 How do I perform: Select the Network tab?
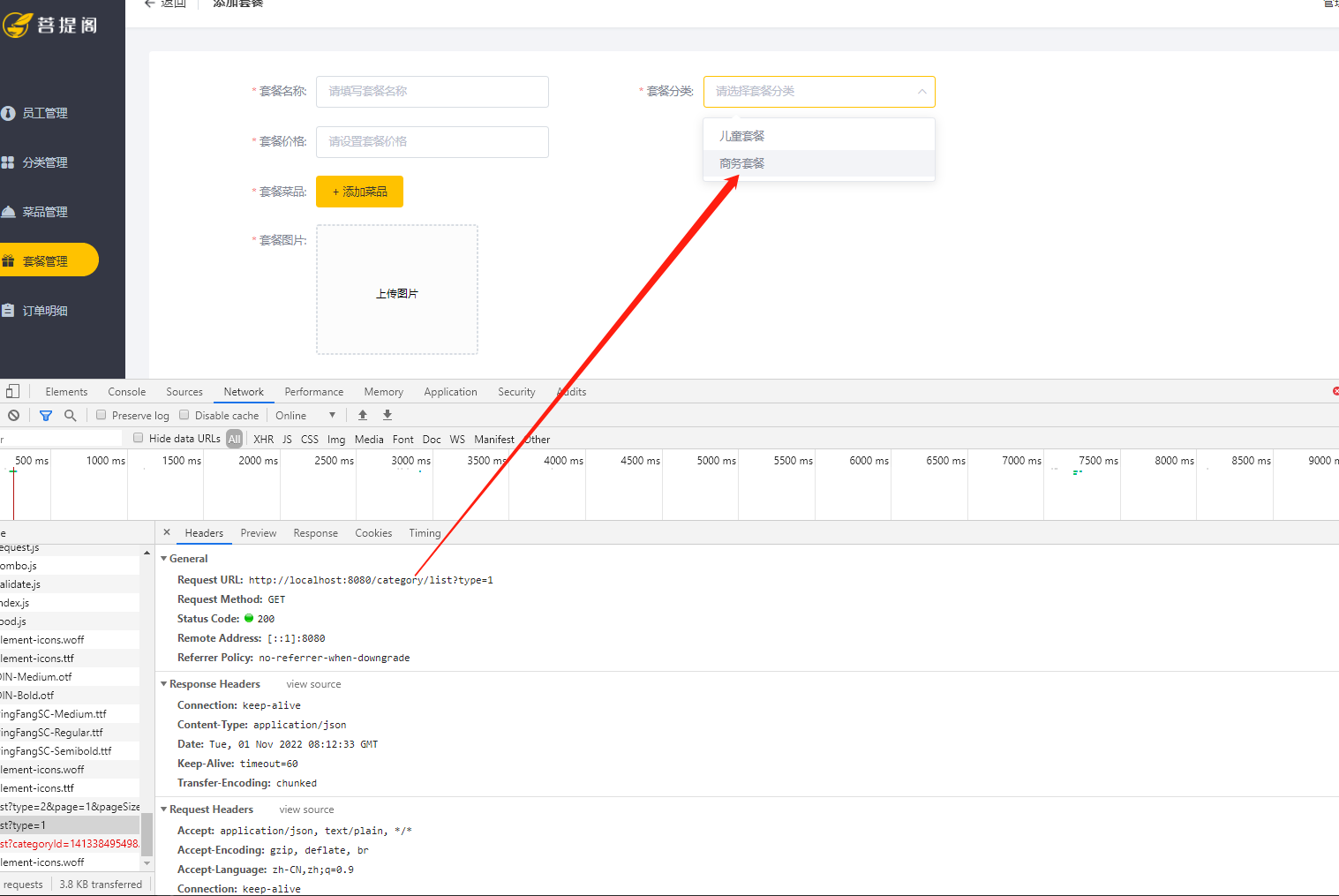[x=244, y=392]
